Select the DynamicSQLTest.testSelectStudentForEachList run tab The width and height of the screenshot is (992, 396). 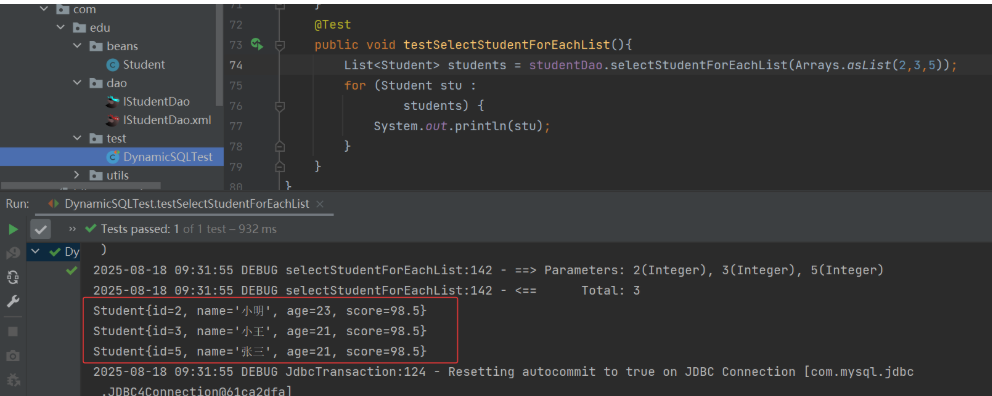pos(187,204)
